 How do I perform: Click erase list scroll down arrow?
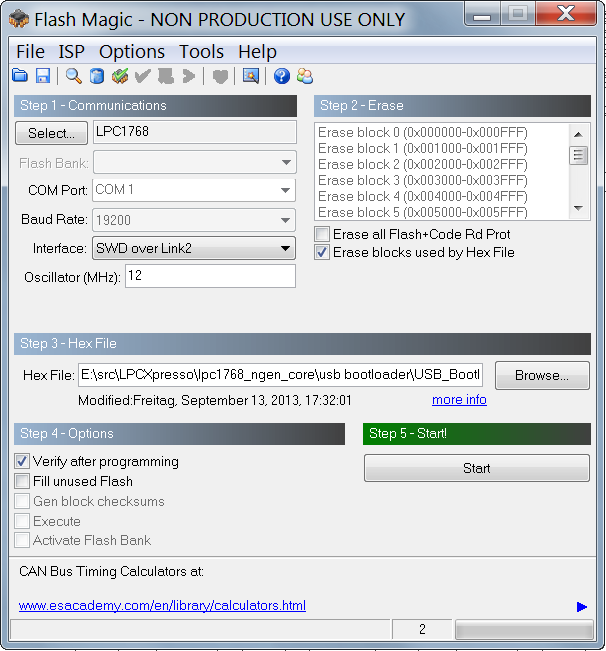click(x=578, y=208)
